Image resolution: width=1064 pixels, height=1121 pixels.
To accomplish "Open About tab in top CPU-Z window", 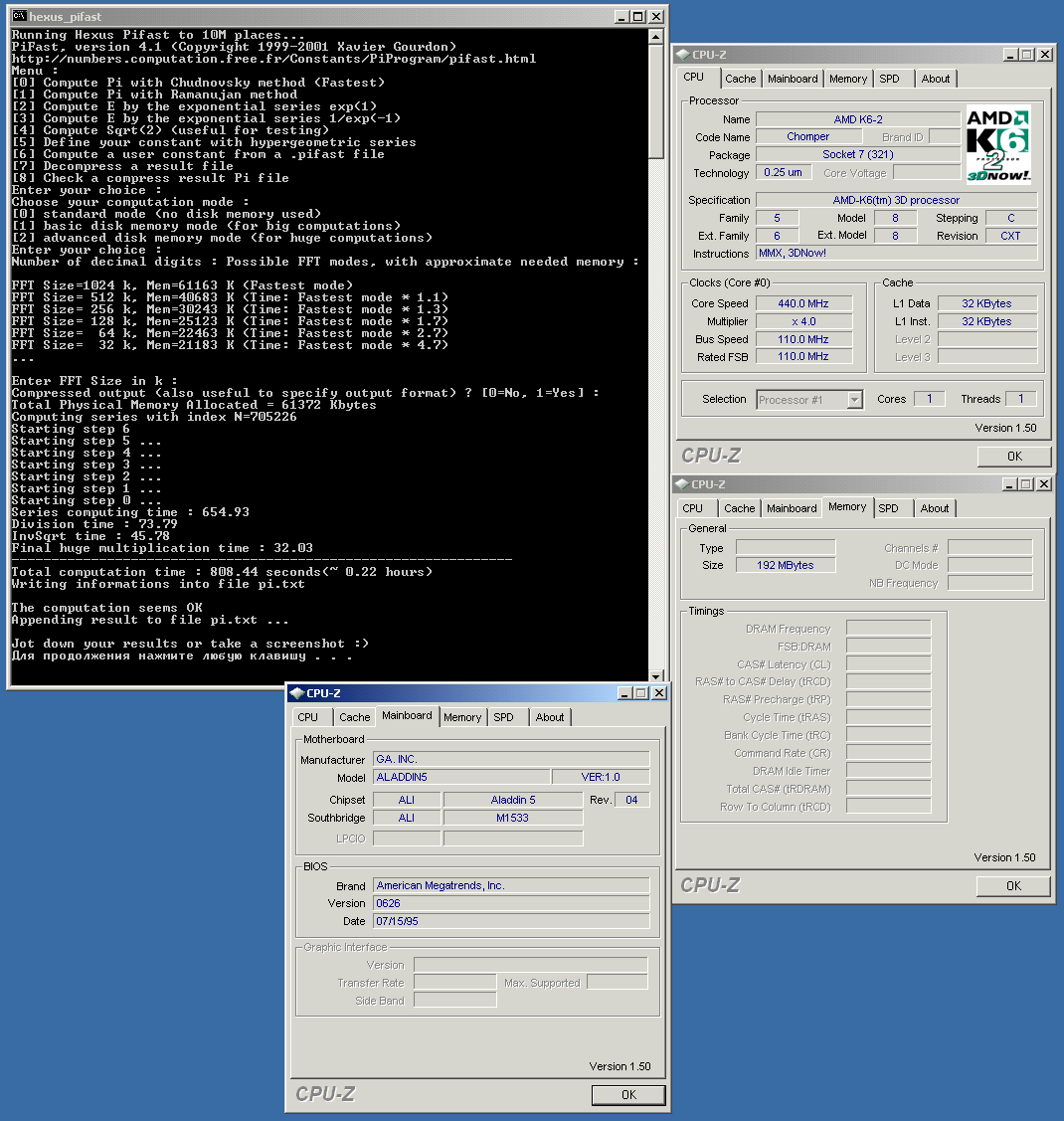I will [x=936, y=79].
